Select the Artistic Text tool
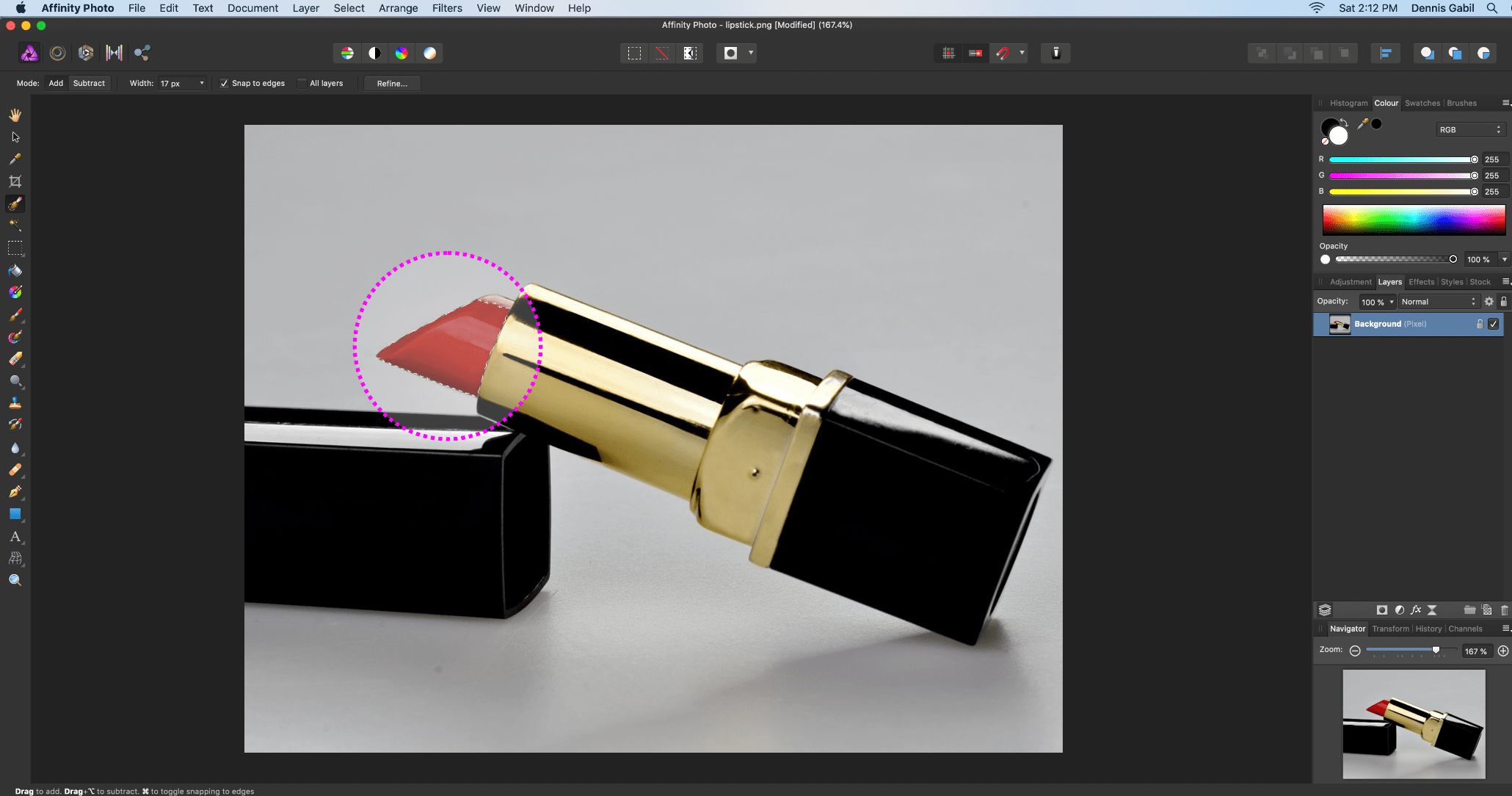This screenshot has width=1512, height=796. pos(15,537)
